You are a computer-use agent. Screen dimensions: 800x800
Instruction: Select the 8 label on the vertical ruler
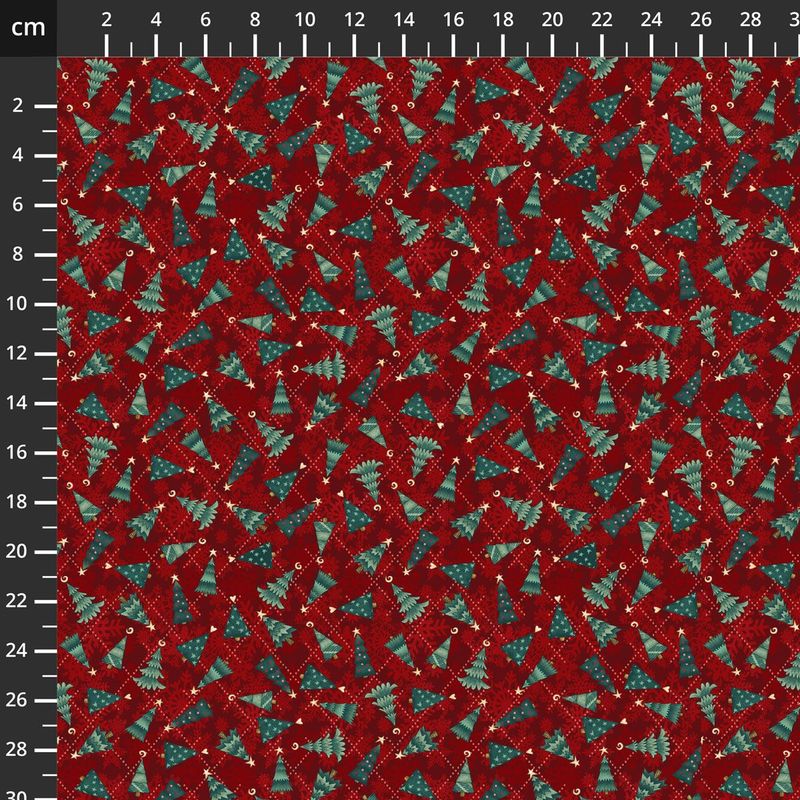(x=18, y=254)
